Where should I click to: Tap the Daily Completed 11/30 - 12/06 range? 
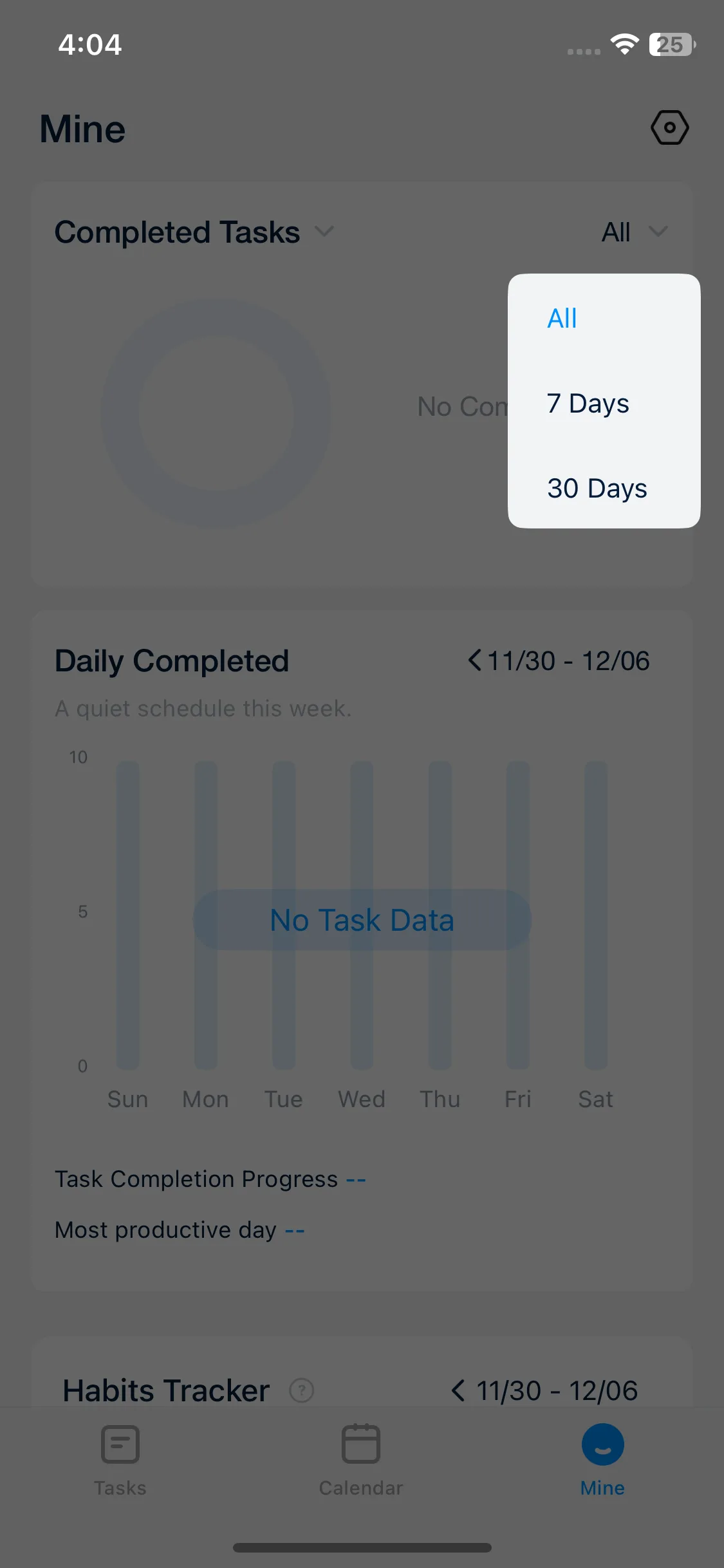pos(568,660)
